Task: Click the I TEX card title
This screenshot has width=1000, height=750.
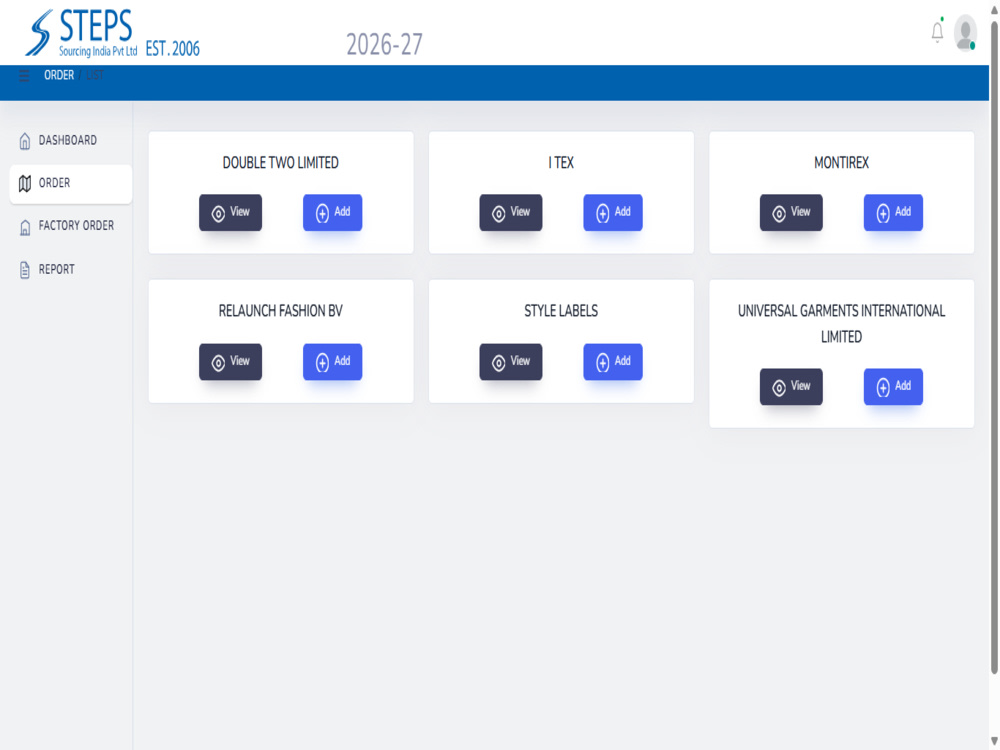Action: click(x=561, y=163)
